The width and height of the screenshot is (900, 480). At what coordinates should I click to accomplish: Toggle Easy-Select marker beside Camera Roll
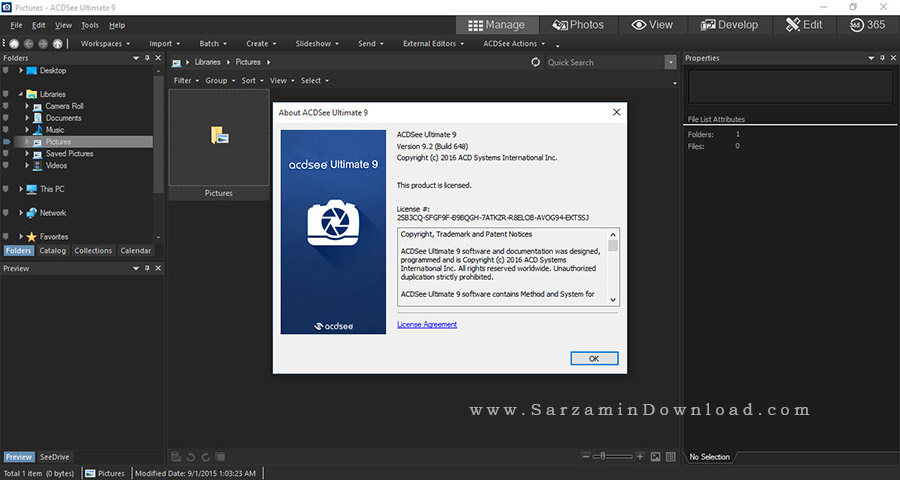coord(6,106)
